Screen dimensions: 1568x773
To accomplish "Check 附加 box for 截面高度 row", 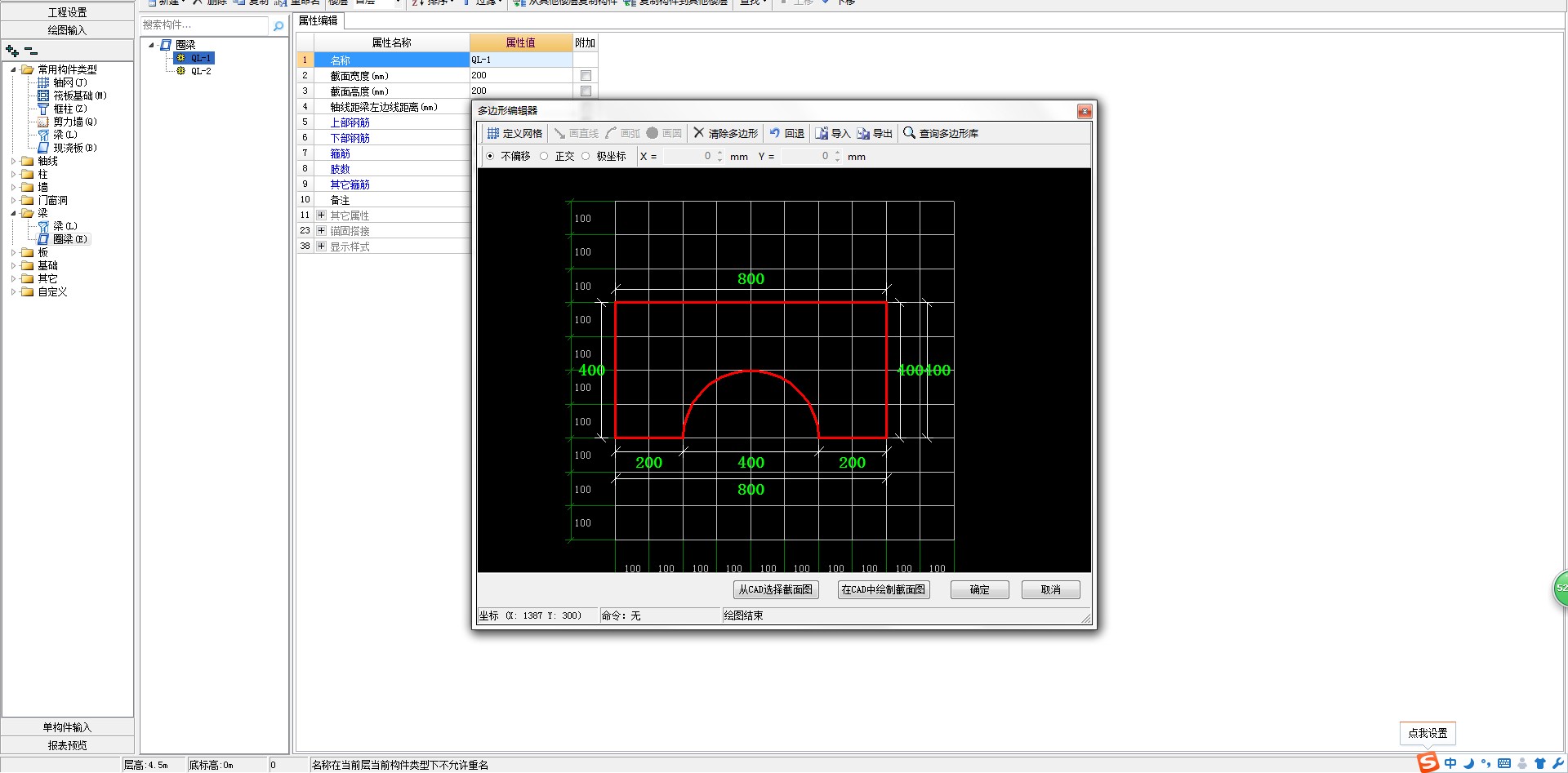I will tap(586, 91).
